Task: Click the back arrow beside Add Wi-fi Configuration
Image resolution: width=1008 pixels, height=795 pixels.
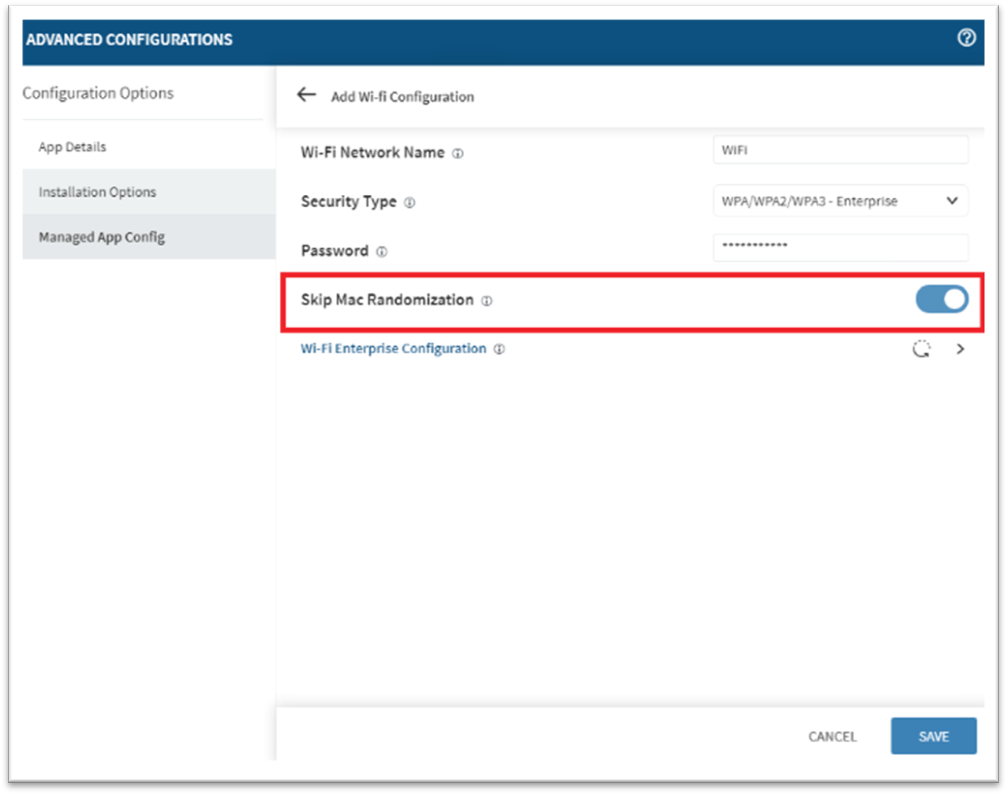Action: [306, 95]
